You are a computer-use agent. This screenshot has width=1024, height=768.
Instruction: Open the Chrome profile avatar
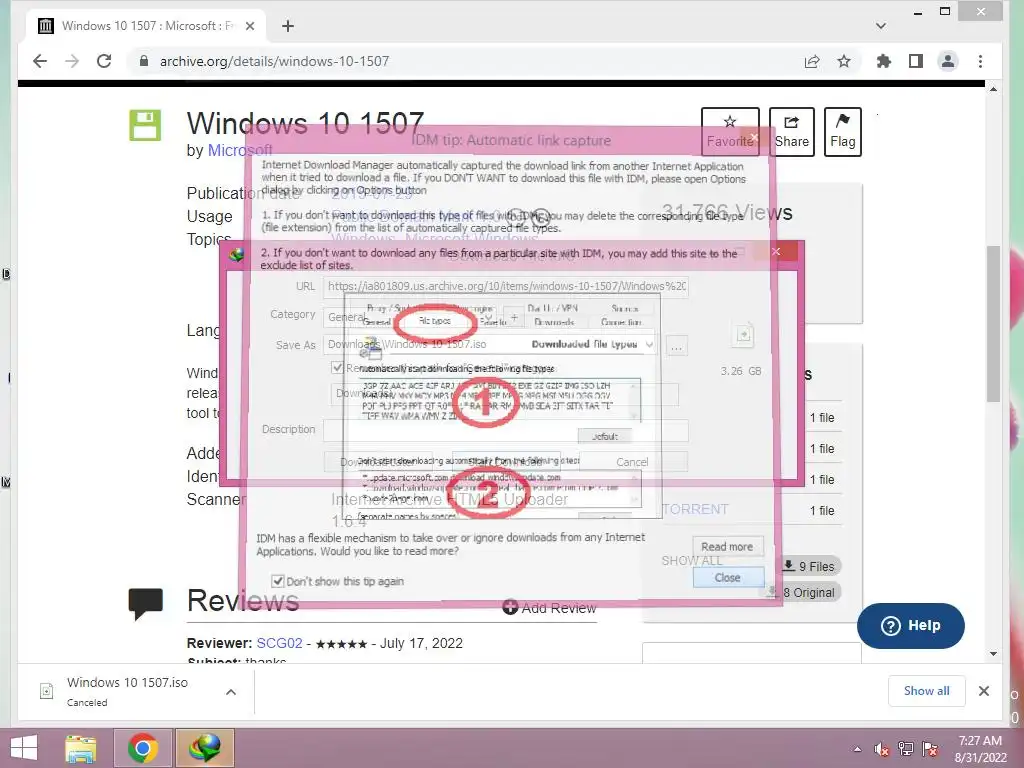point(948,61)
